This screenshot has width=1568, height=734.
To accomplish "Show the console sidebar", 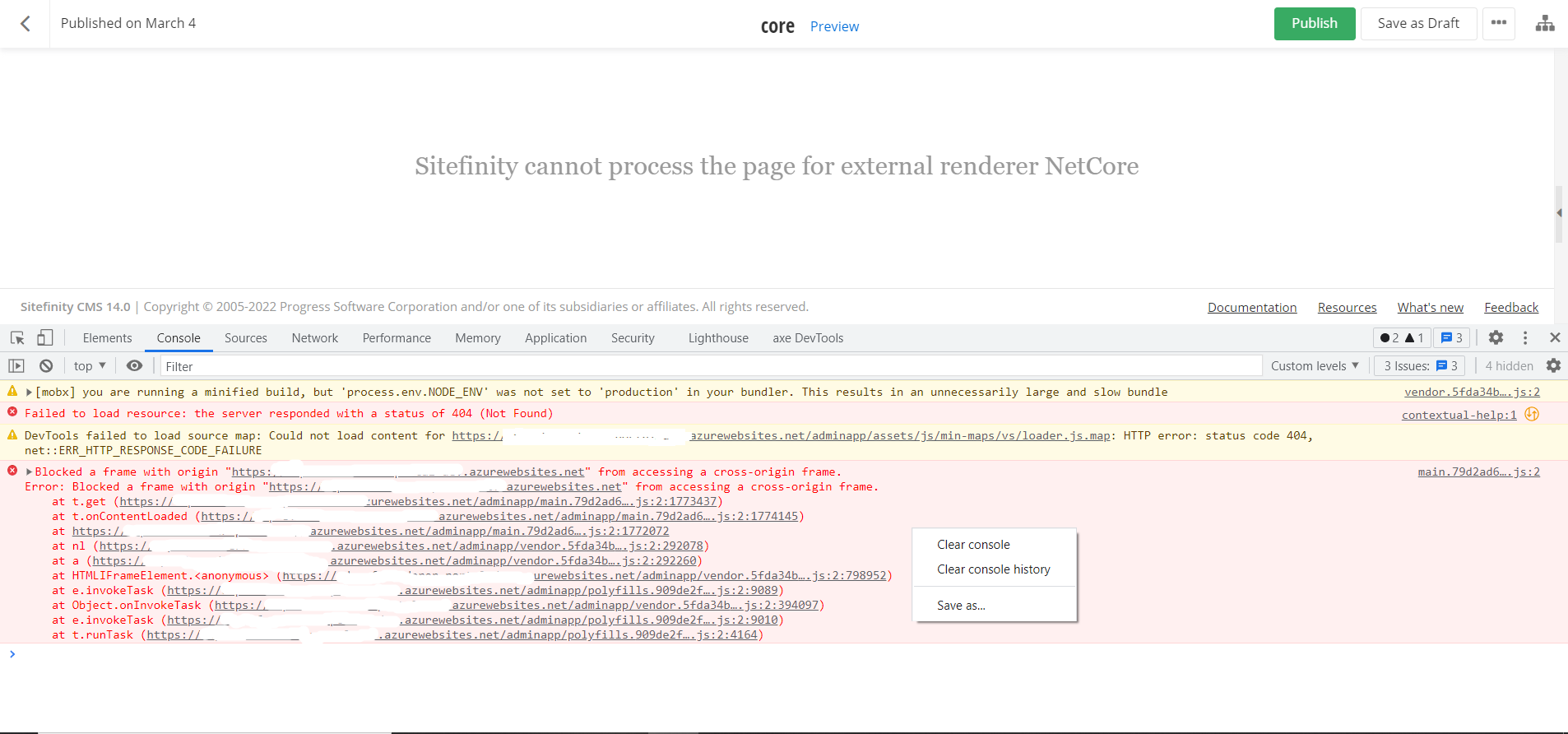I will 16,366.
